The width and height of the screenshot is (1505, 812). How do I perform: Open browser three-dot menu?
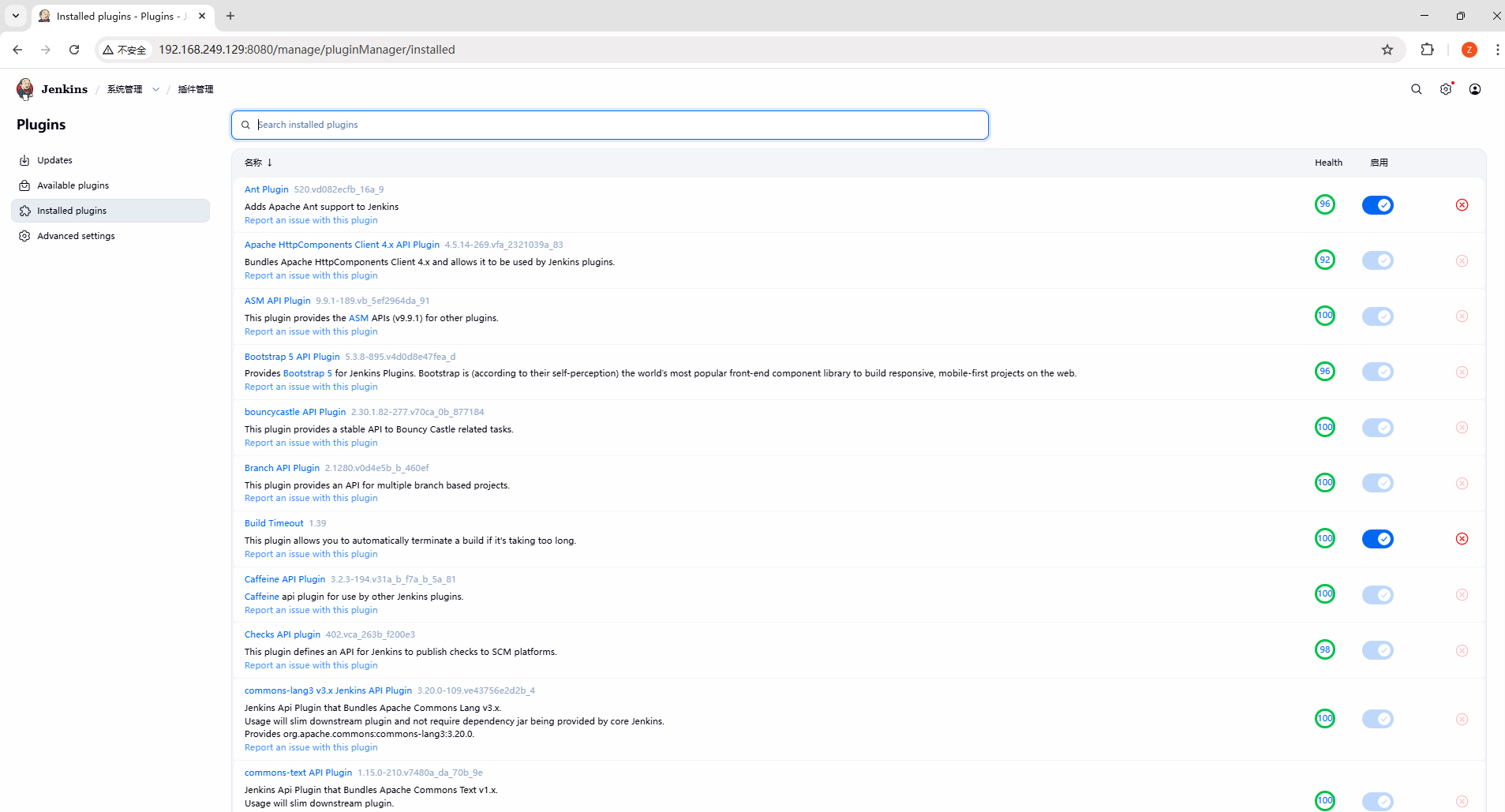pyautogui.click(x=1497, y=50)
